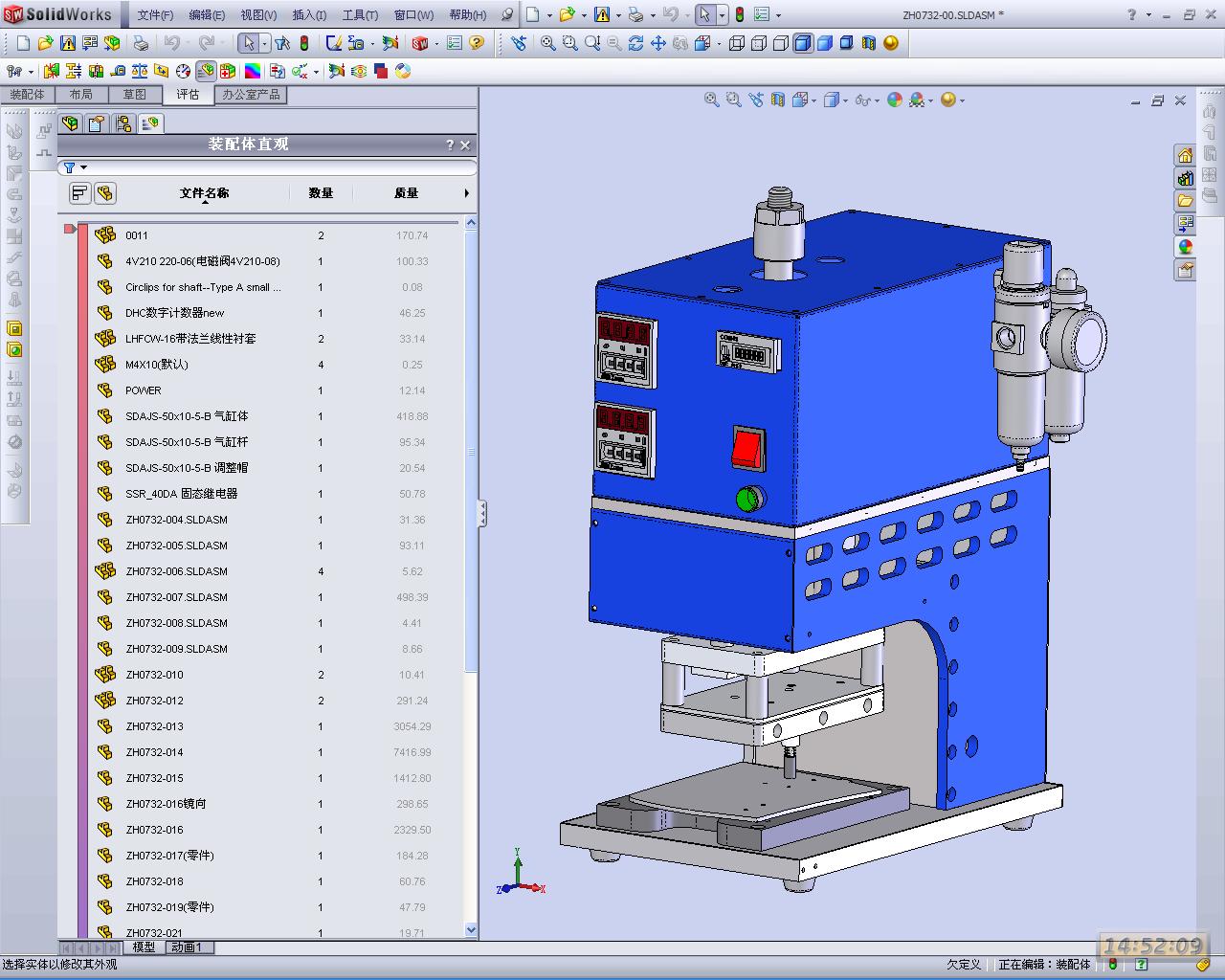
Task: Open the Design Library task pane icon
Action: (1186, 178)
